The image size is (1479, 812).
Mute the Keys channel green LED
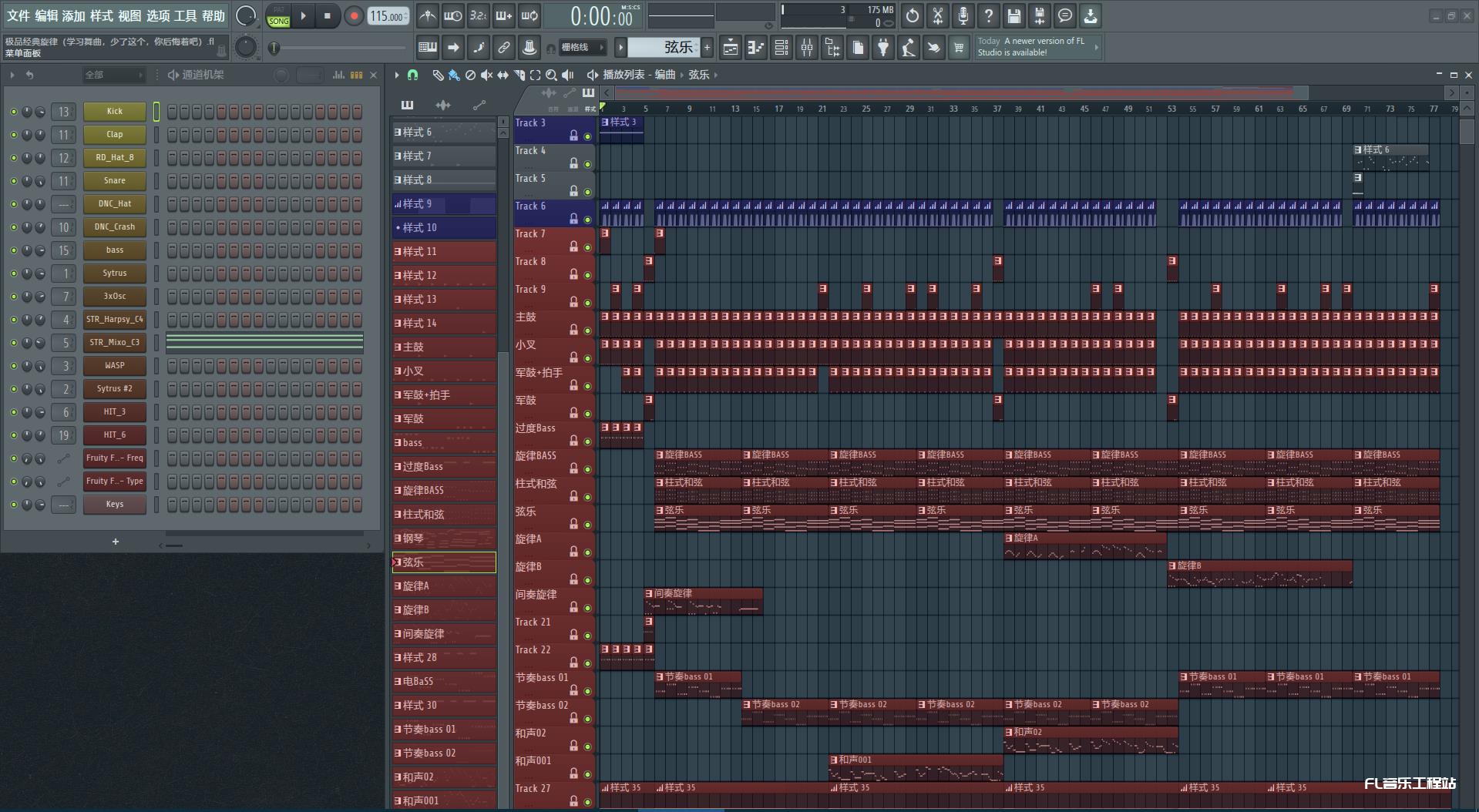click(x=13, y=505)
